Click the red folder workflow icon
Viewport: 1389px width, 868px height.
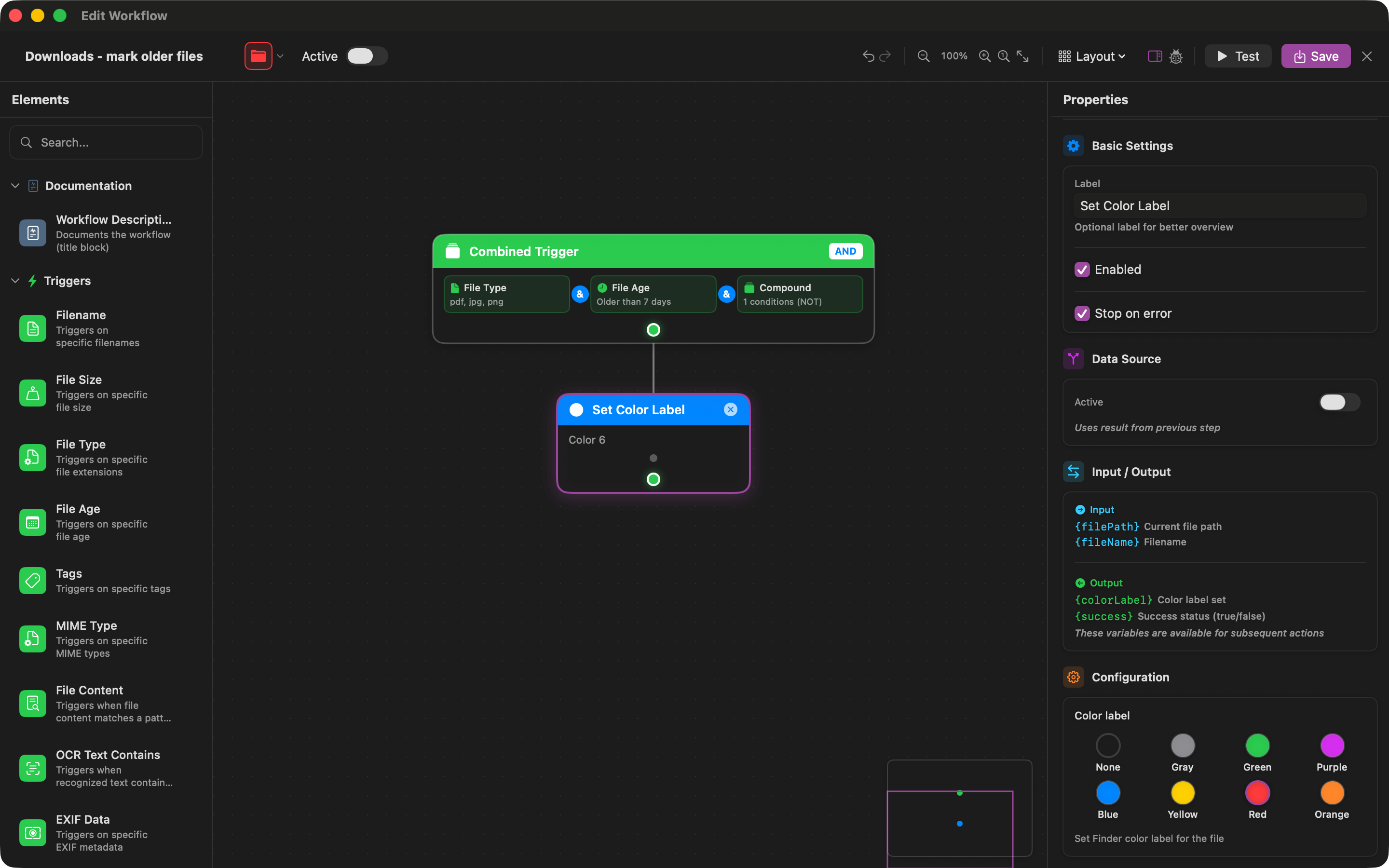click(x=259, y=56)
